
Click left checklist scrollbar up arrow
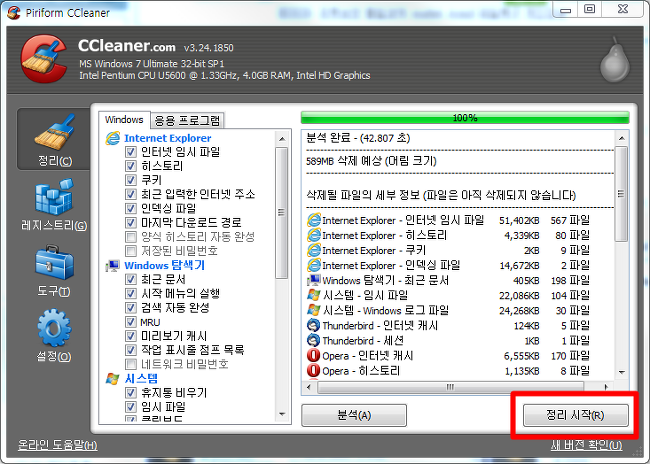pos(282,138)
